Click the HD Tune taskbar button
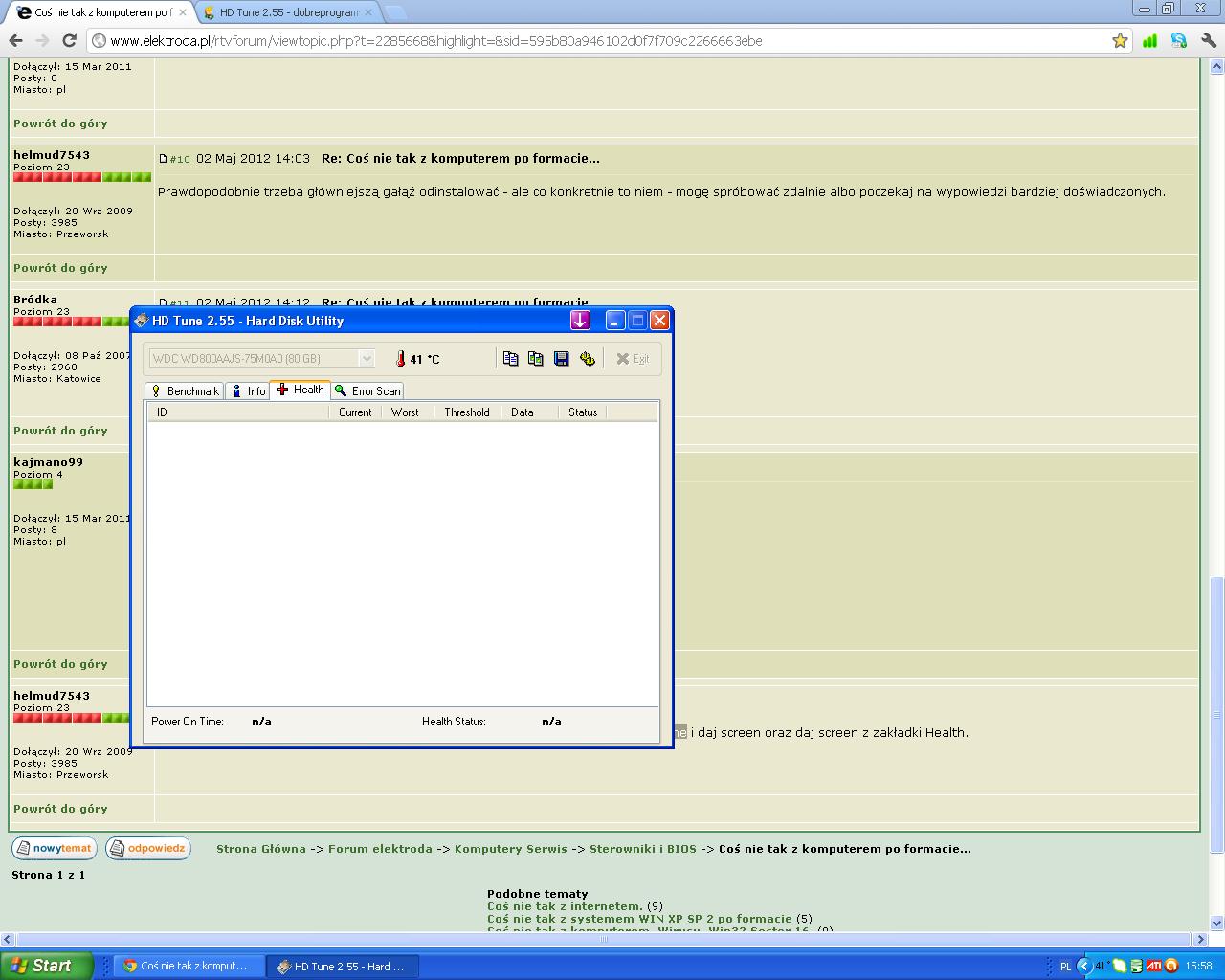 pos(342,967)
